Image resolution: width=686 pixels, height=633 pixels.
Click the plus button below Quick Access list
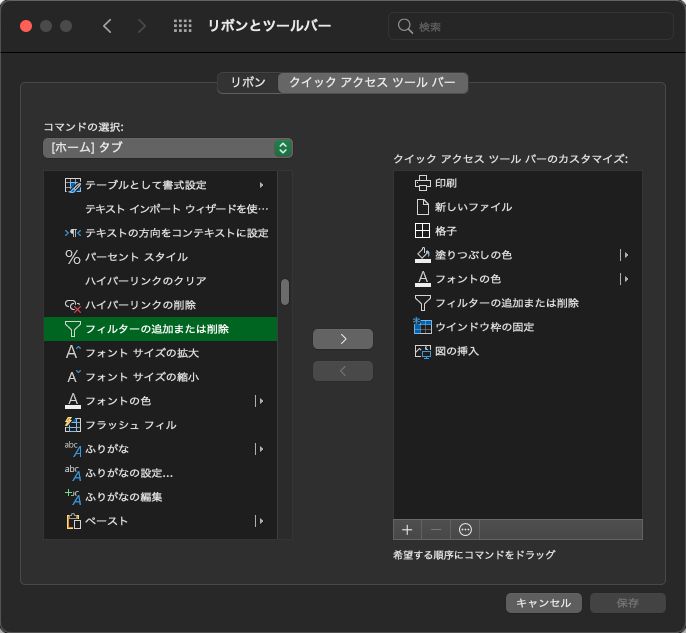(x=407, y=529)
